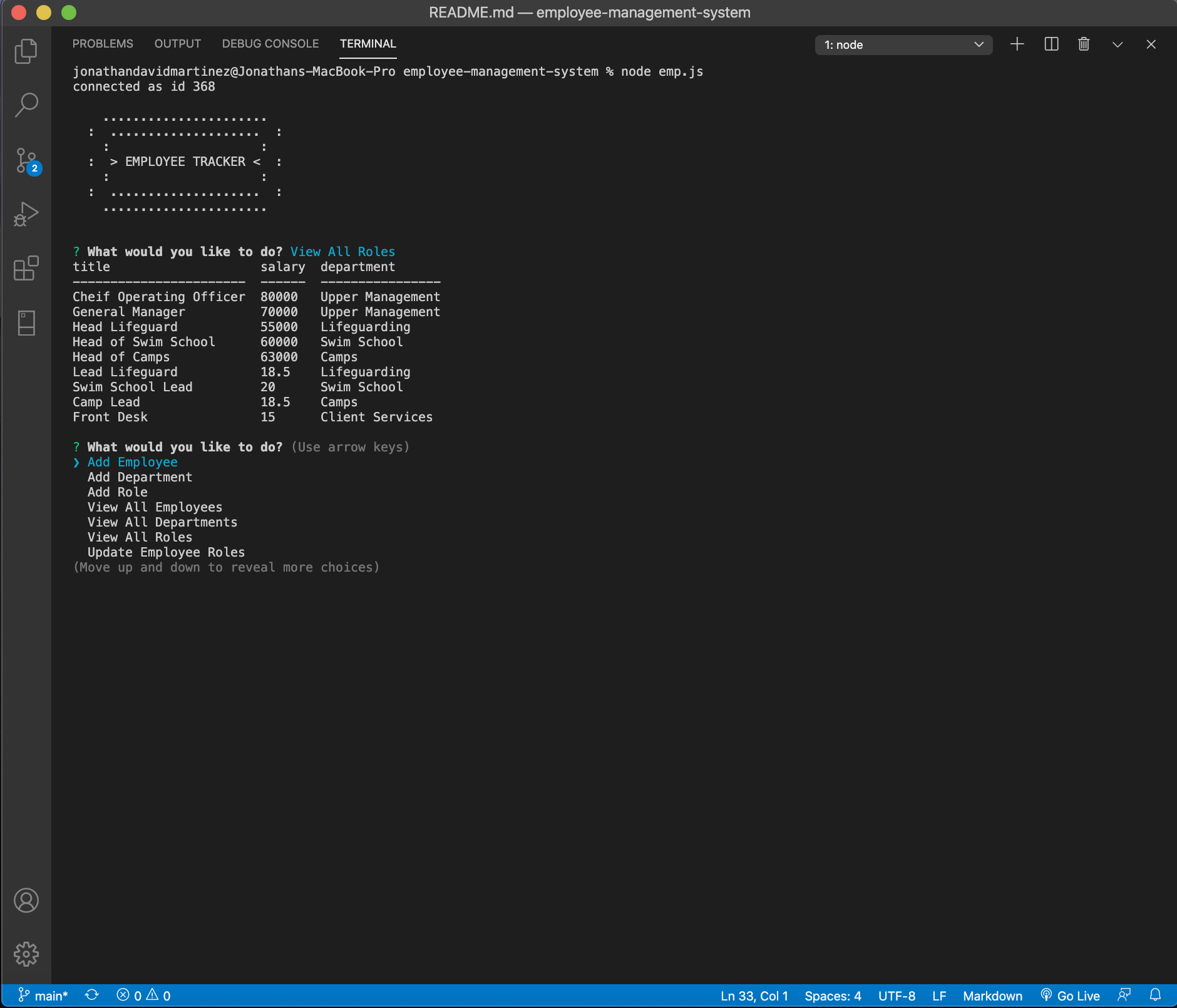The height and width of the screenshot is (1008, 1177).
Task: Switch to the PROBLEMS tab
Action: 103,44
